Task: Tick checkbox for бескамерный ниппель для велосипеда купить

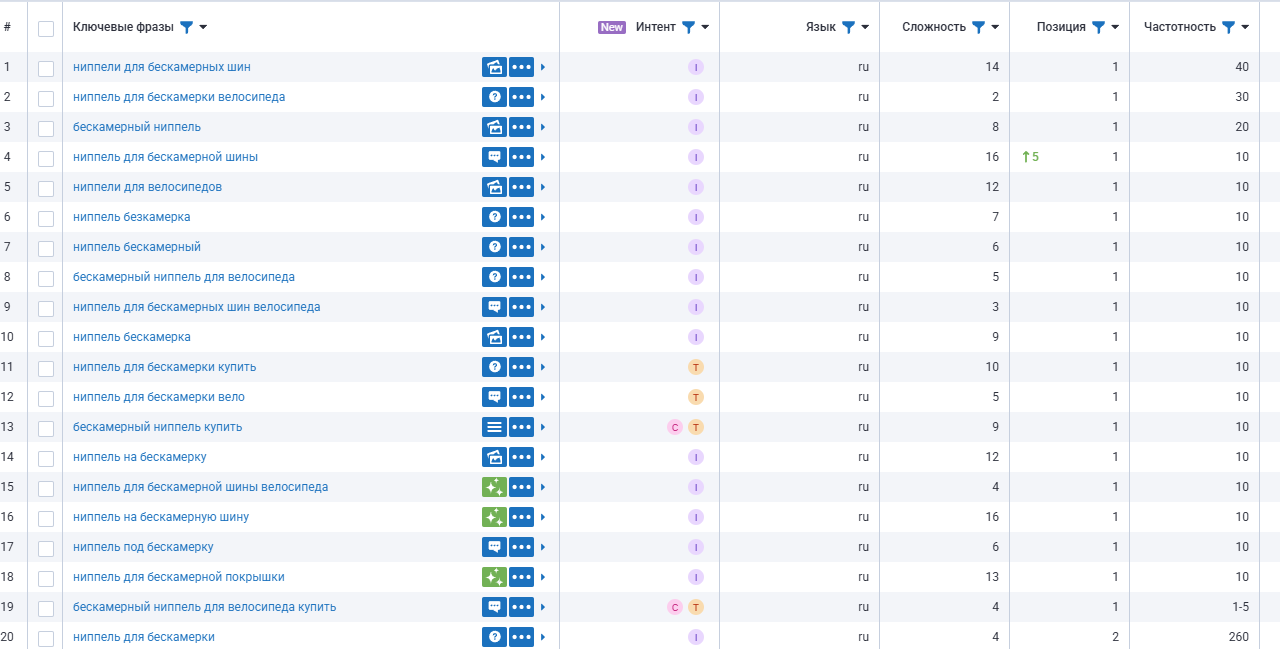Action: (x=46, y=608)
